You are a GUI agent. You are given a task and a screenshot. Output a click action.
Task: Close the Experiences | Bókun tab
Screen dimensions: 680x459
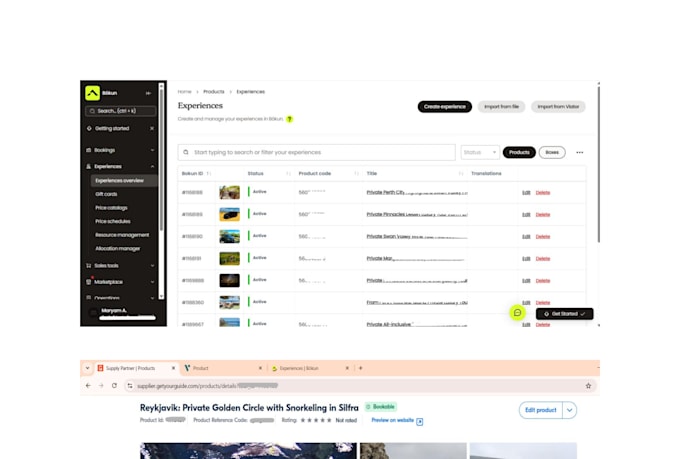click(347, 368)
